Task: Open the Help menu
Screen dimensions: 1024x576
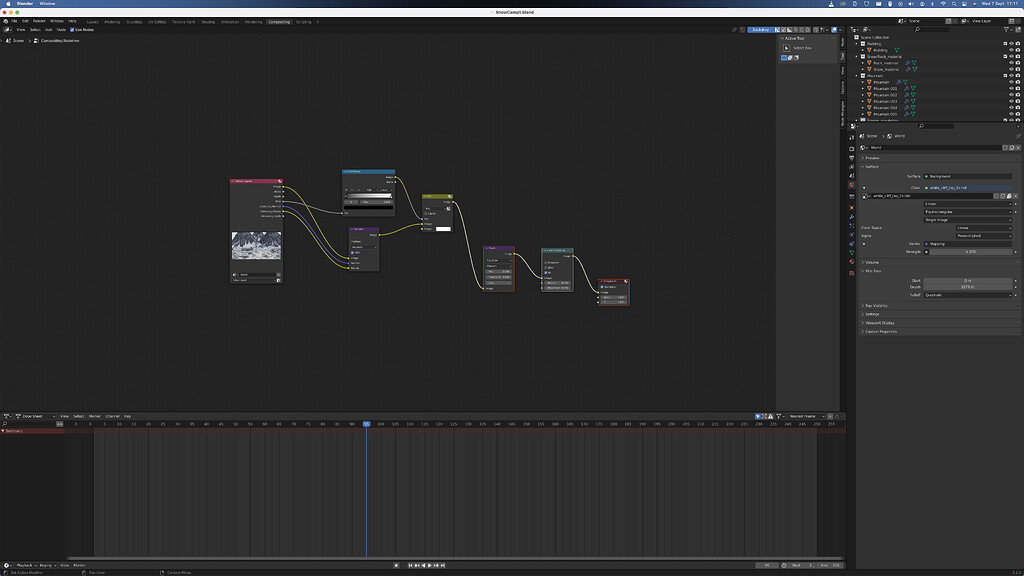Action: [x=72, y=21]
